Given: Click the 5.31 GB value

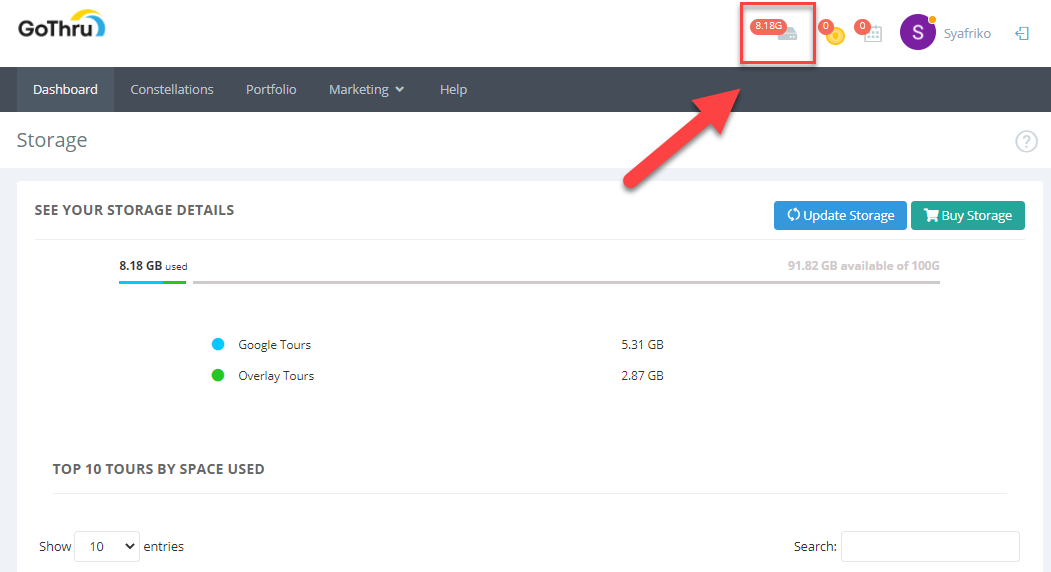Looking at the screenshot, I should click(x=642, y=345).
